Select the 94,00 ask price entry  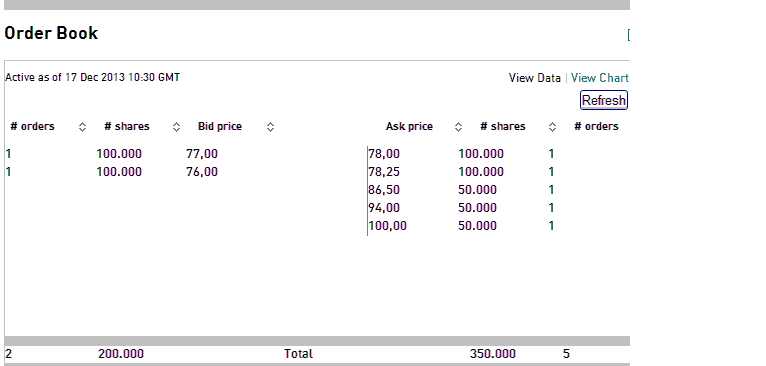point(384,208)
